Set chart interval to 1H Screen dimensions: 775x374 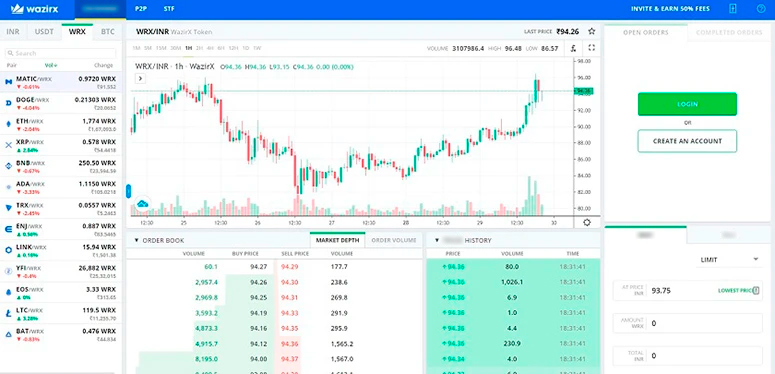point(188,48)
